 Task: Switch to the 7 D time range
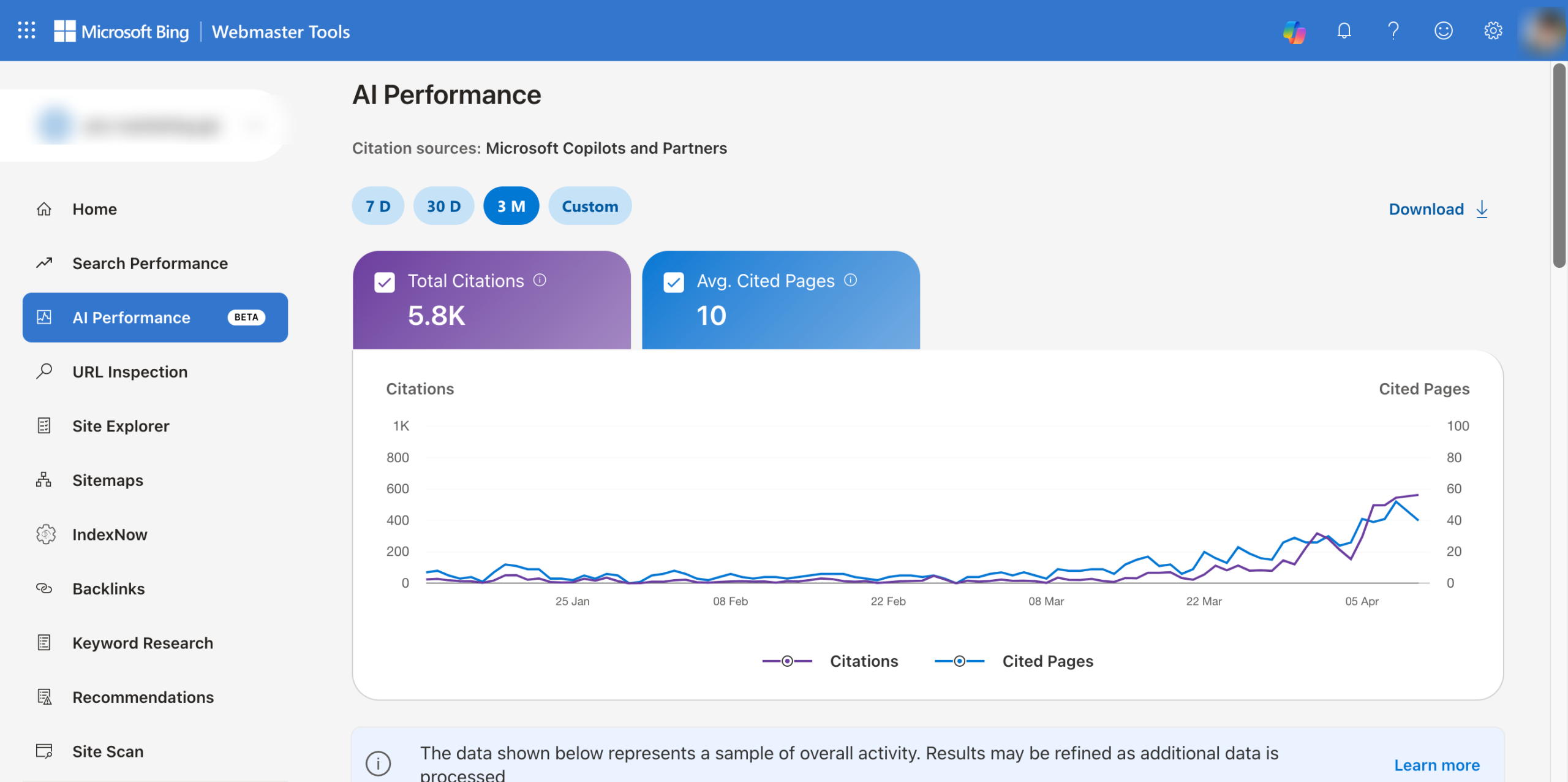coord(378,206)
